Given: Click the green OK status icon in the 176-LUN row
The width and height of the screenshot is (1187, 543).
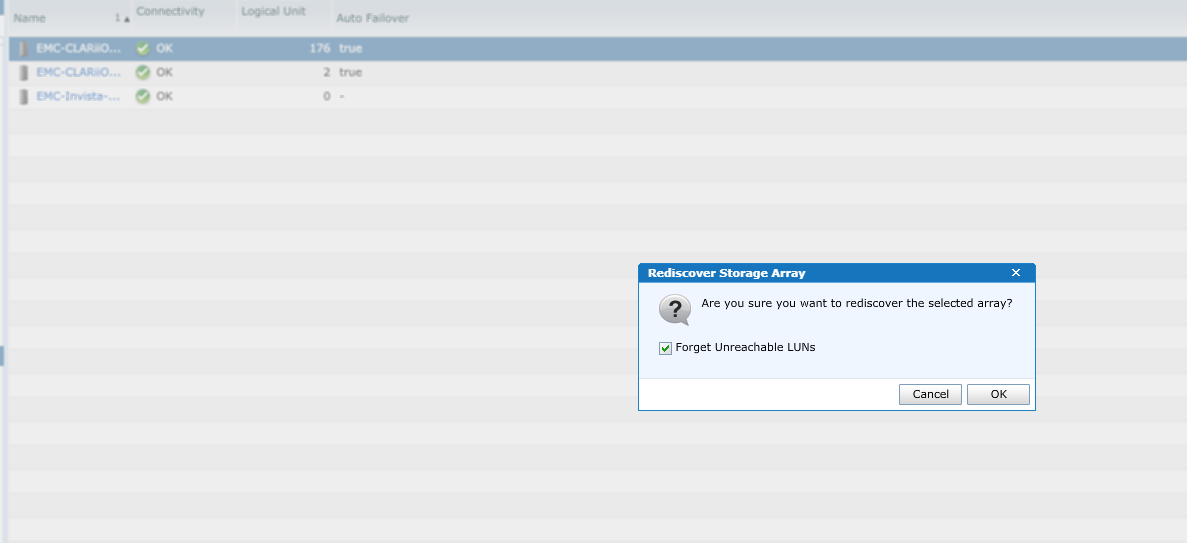Looking at the screenshot, I should (142, 48).
